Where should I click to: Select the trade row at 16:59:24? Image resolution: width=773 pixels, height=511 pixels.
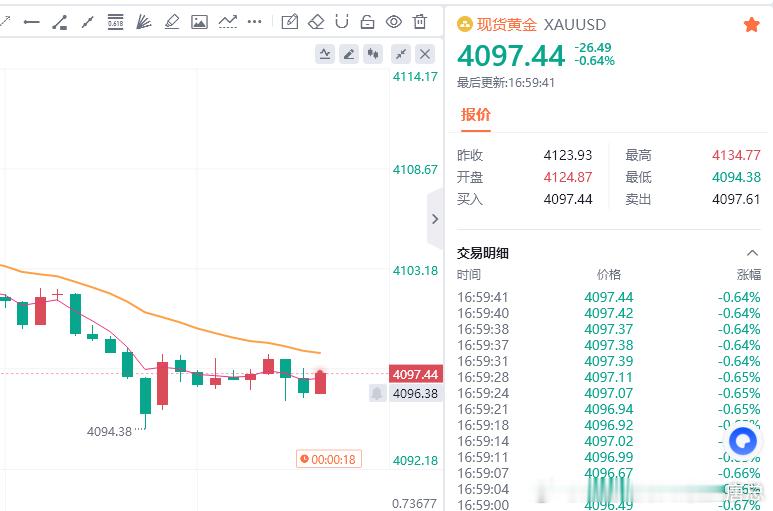[x=608, y=393]
